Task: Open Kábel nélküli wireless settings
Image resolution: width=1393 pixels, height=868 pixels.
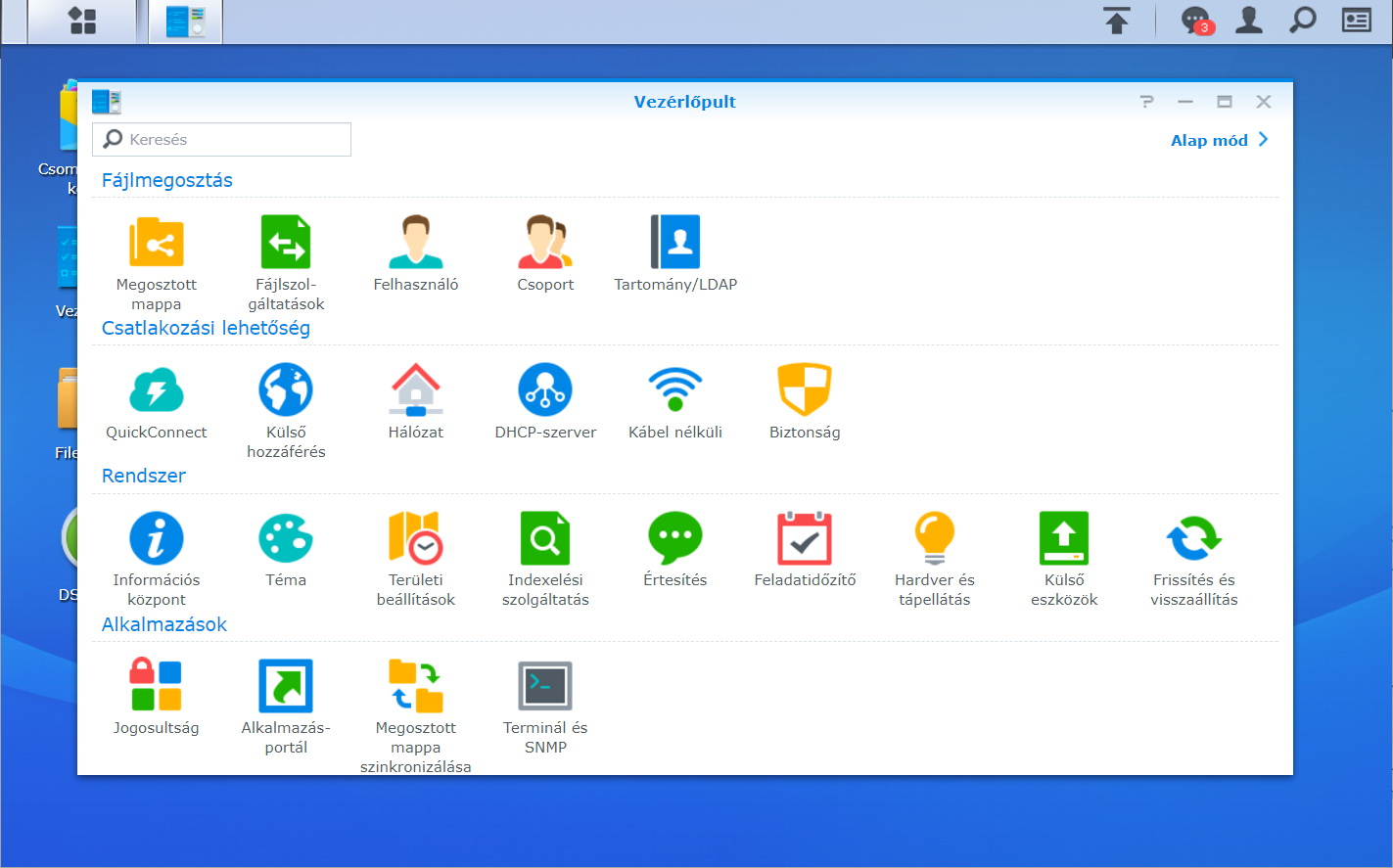Action: [x=675, y=390]
